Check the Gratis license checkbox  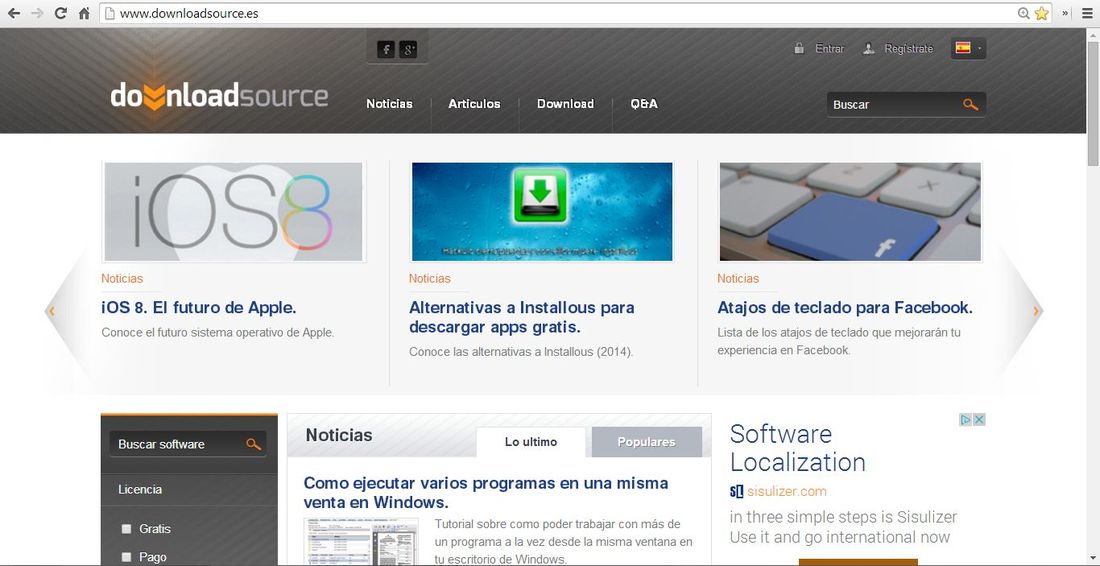[x=126, y=529]
